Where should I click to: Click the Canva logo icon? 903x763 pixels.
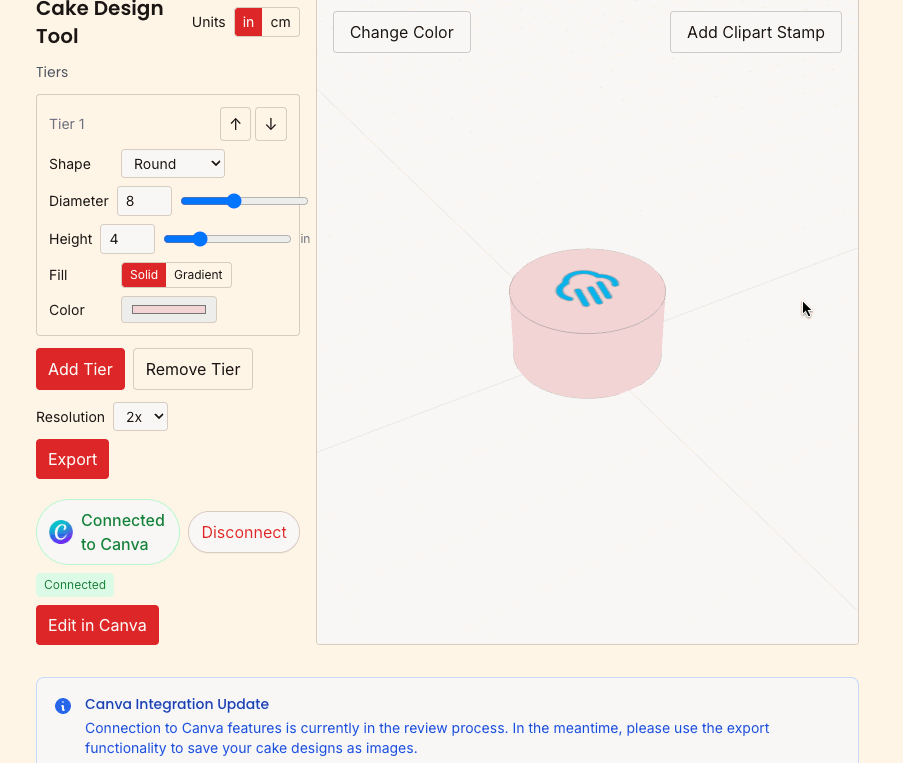pyautogui.click(x=61, y=532)
